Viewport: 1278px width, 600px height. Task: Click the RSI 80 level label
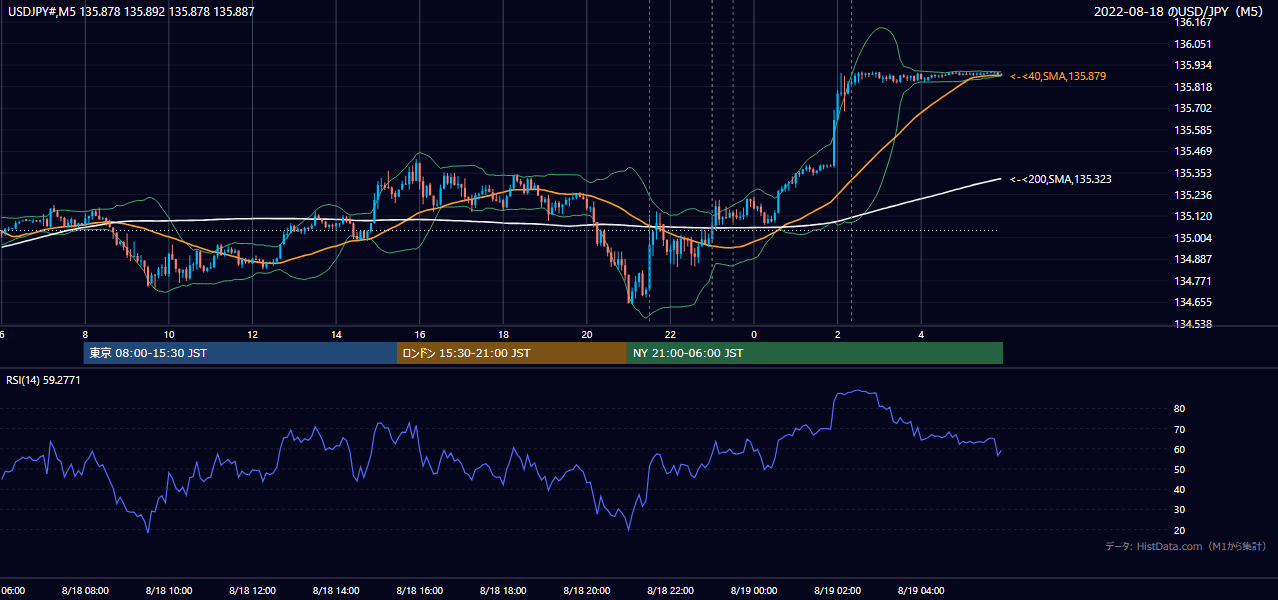[x=1179, y=409]
